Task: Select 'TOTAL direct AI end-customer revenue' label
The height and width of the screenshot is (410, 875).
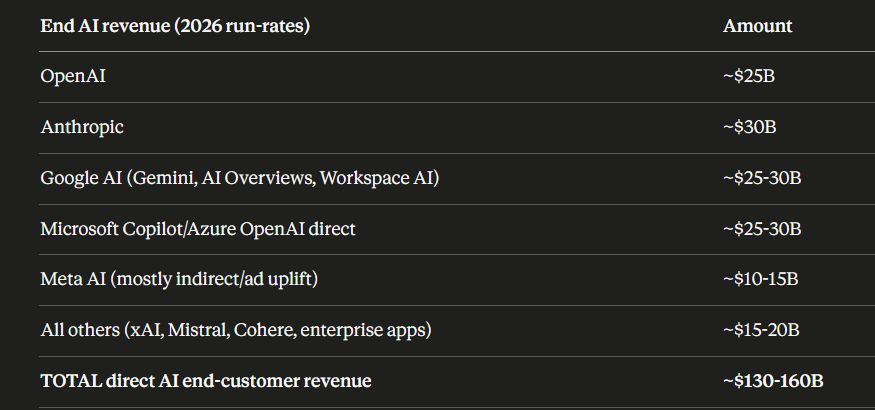Action: pyautogui.click(x=206, y=381)
